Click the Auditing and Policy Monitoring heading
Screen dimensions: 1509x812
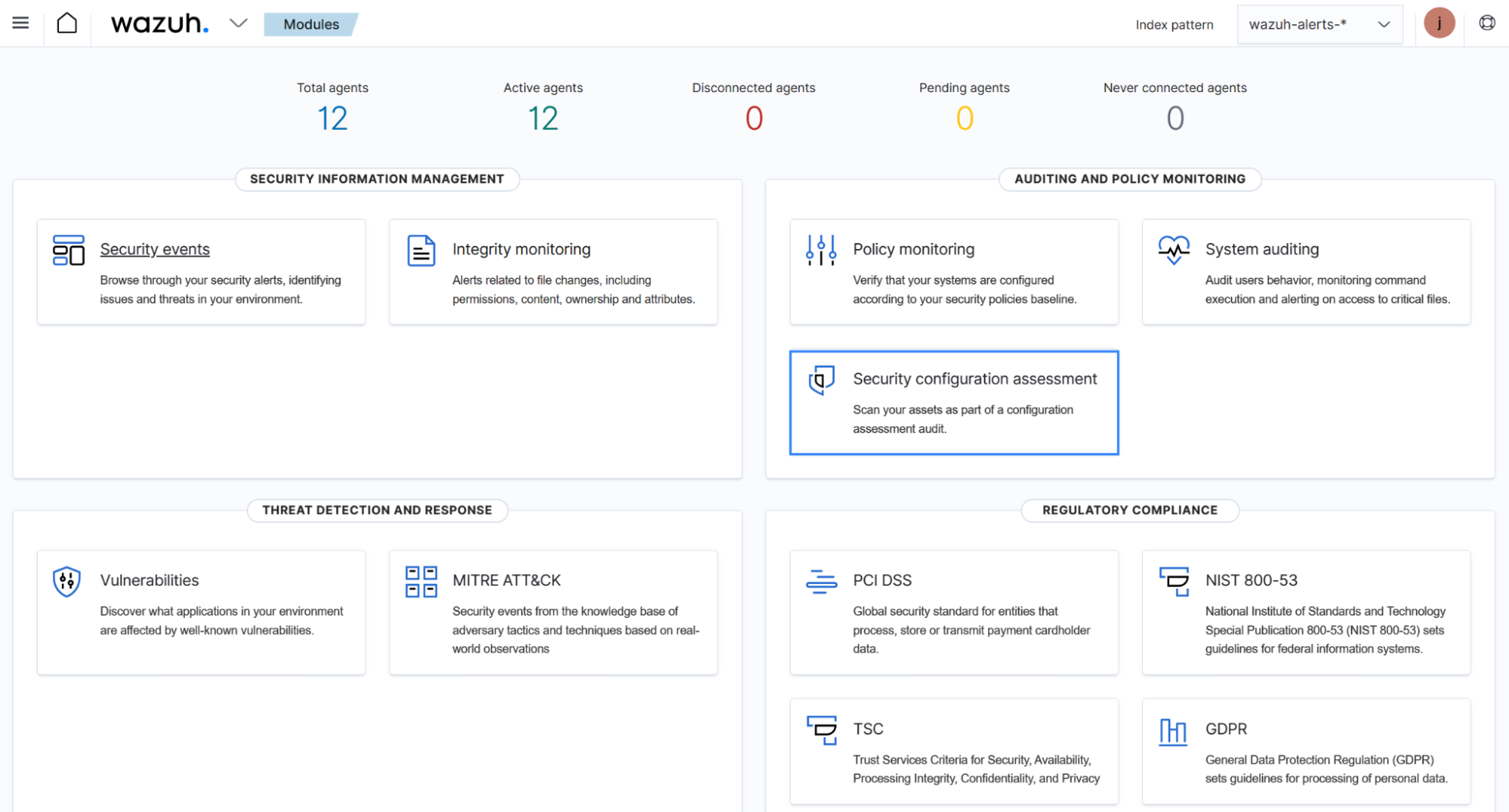point(1129,179)
